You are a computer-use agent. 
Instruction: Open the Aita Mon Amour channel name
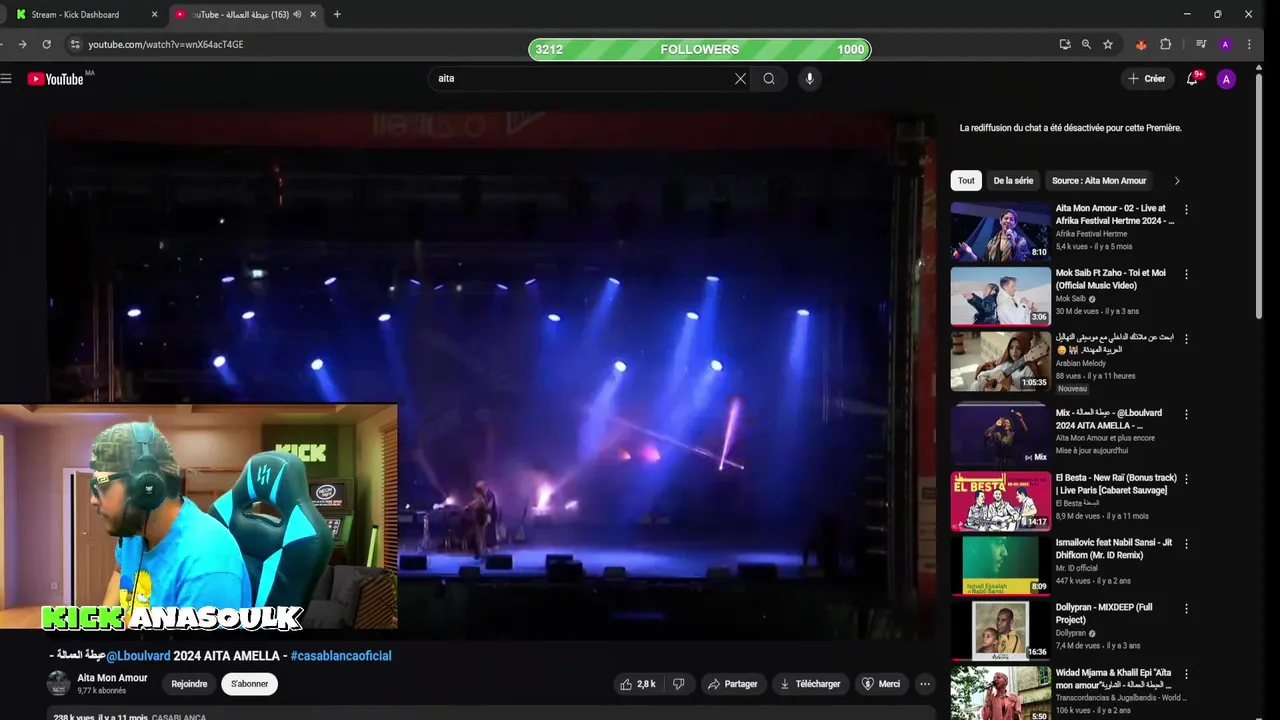[x=112, y=678]
